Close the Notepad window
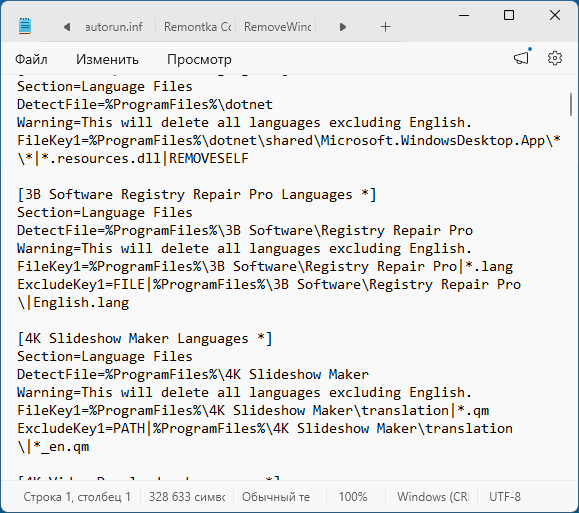Image resolution: width=579 pixels, height=513 pixels. click(x=555, y=16)
